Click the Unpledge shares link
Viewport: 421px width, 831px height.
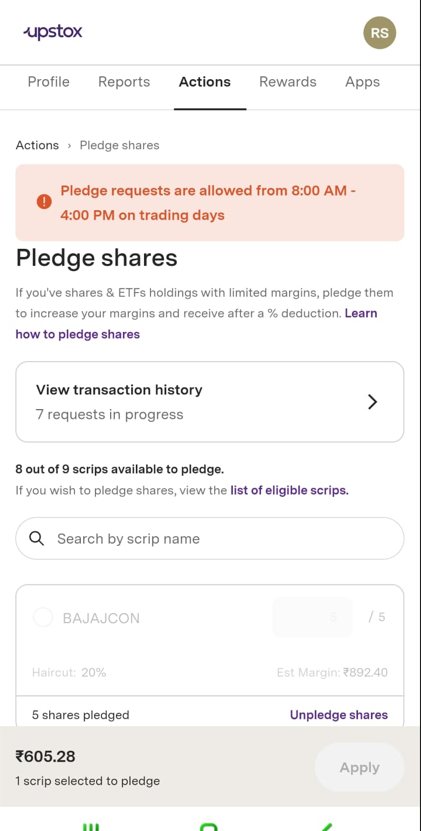(339, 715)
